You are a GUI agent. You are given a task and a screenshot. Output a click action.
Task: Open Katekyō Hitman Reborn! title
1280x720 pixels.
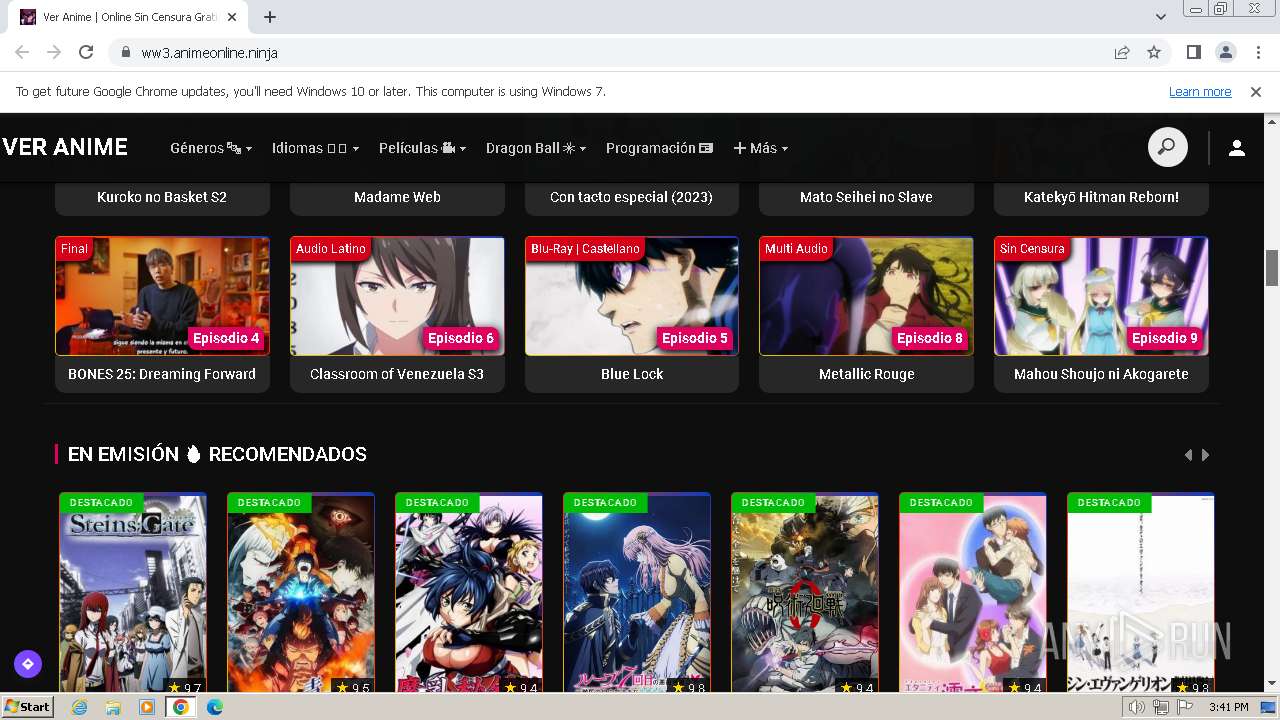coord(1101,197)
